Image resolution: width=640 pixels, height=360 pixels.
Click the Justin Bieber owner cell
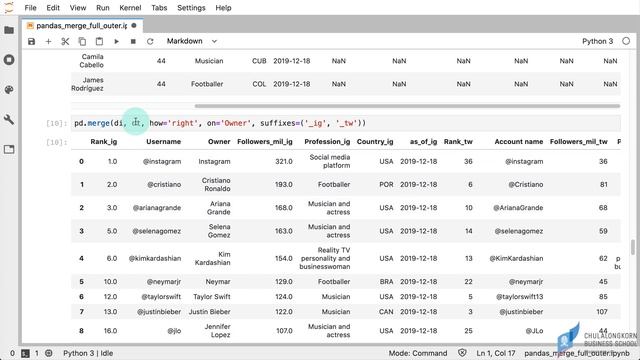point(209,312)
